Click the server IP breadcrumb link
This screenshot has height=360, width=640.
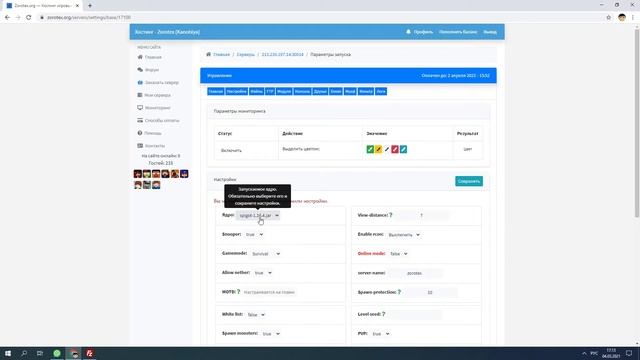(x=282, y=54)
